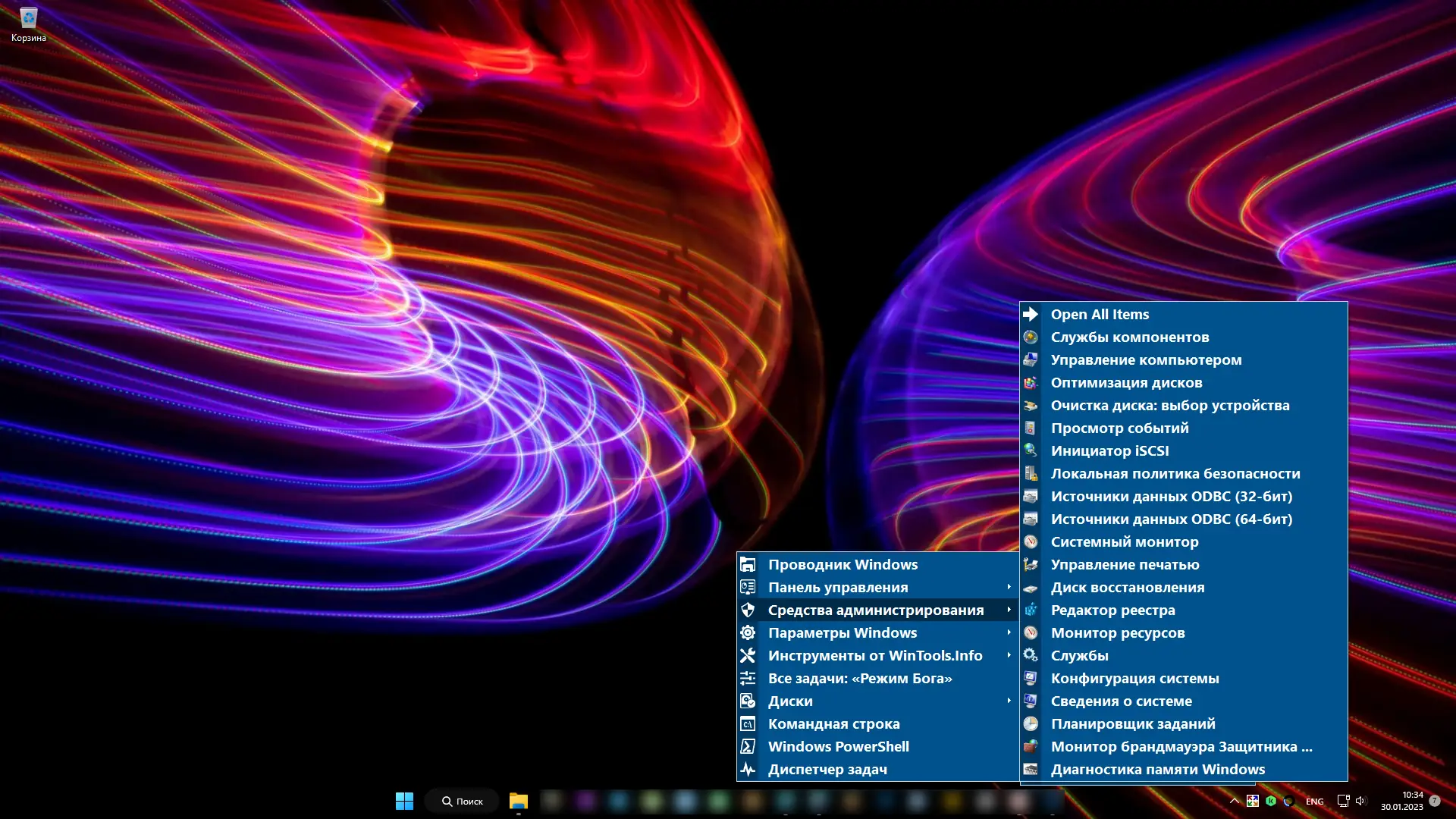
Task: Click the Task Scheduler clock icon
Action: point(1031,723)
